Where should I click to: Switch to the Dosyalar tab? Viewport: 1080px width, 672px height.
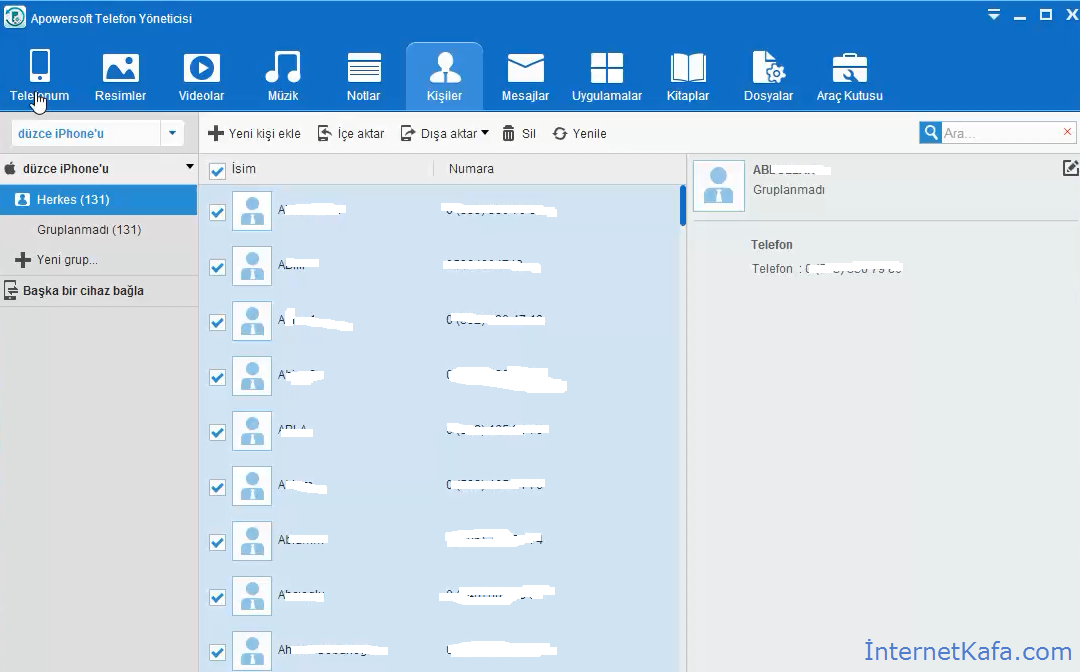(x=769, y=76)
